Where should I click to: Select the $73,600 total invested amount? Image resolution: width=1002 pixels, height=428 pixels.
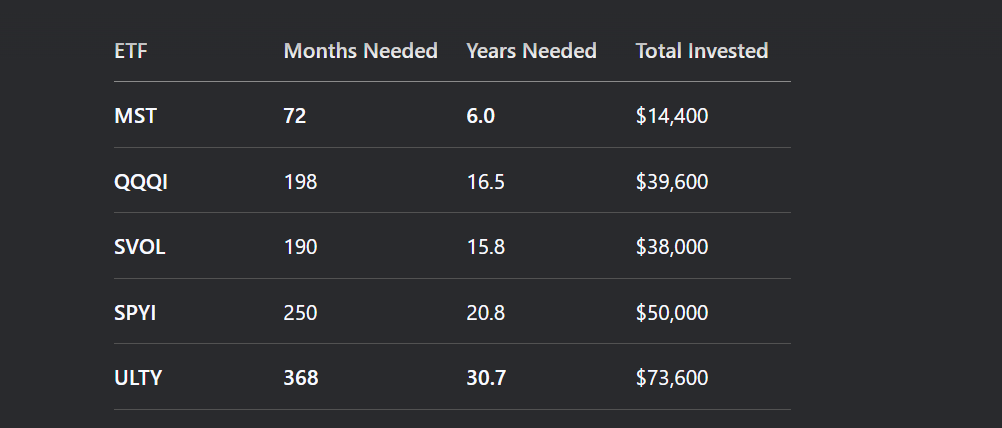[672, 378]
